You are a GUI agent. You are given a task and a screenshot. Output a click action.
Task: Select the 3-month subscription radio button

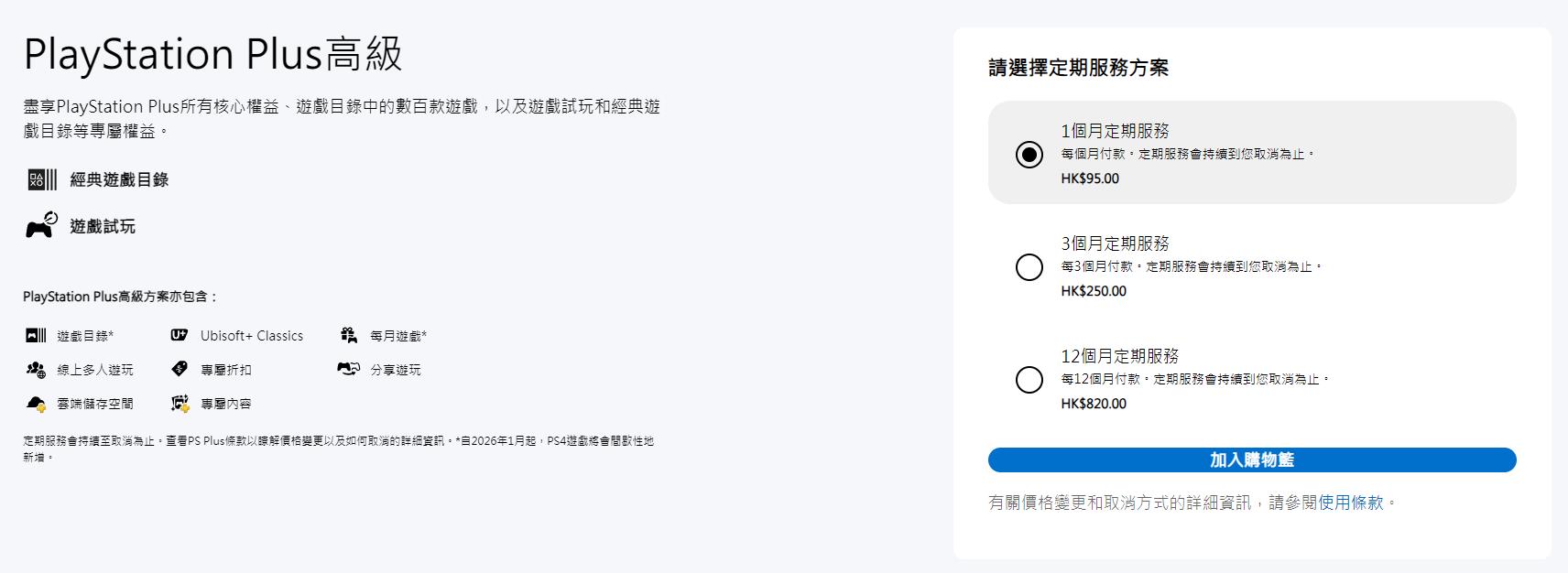point(1029,267)
